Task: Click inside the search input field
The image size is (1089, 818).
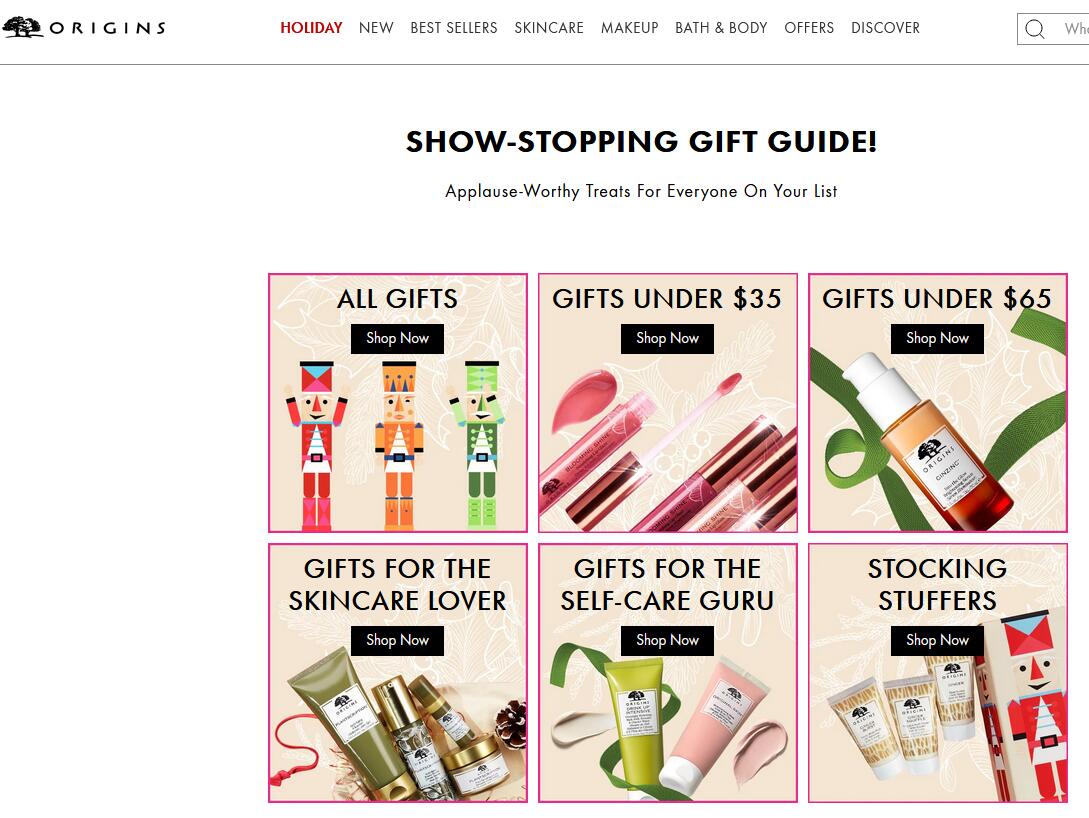Action: point(1070,28)
